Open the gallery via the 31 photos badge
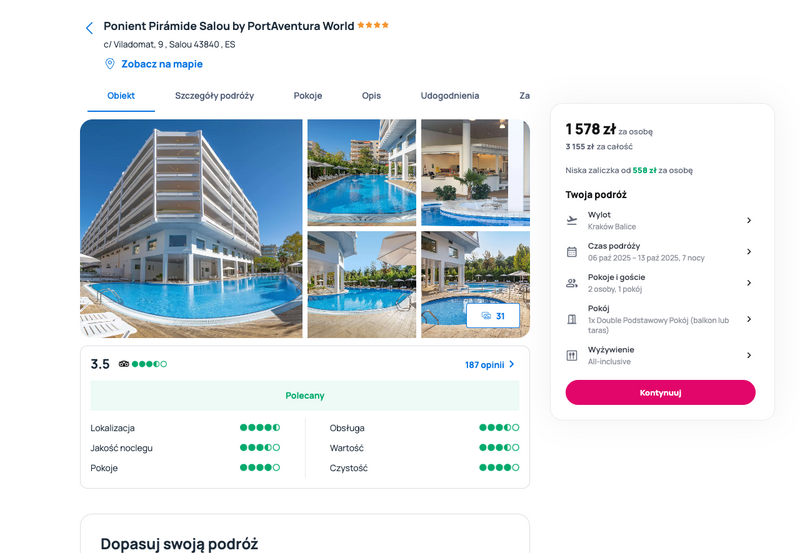 [x=493, y=316]
